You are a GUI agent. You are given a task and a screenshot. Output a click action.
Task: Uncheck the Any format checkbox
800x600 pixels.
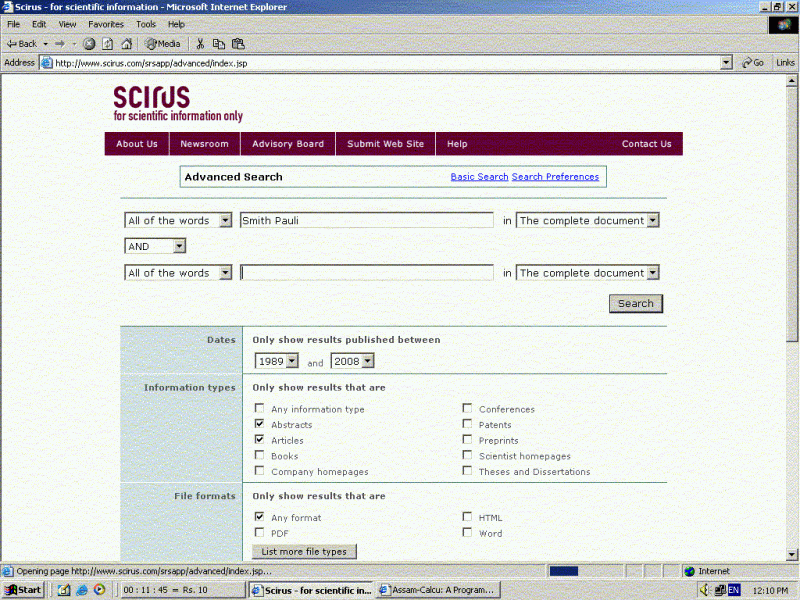pos(259,517)
